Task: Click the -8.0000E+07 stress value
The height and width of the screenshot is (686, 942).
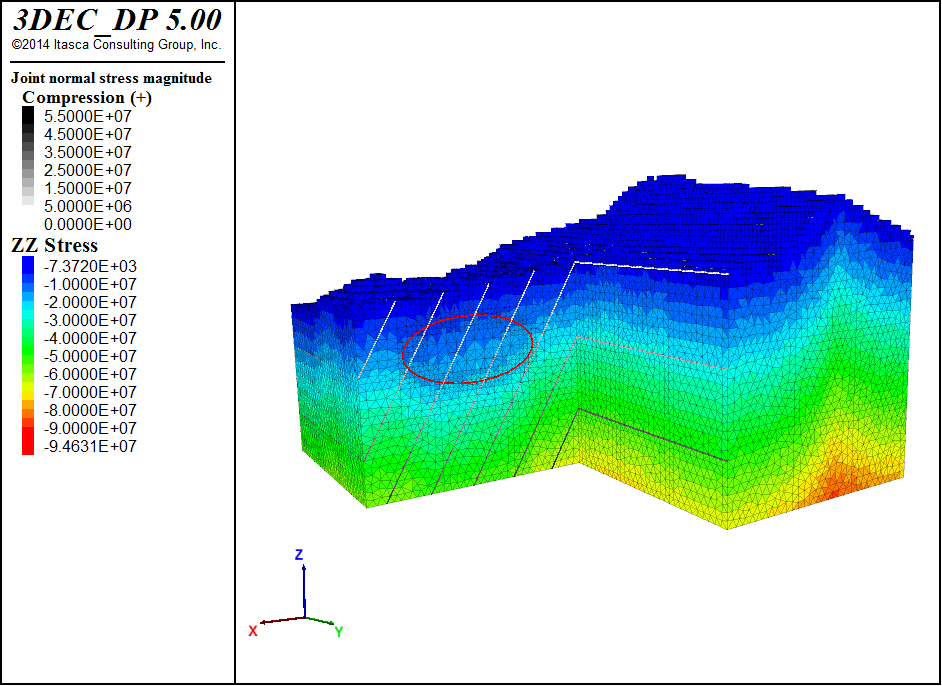Action: [x=90, y=410]
